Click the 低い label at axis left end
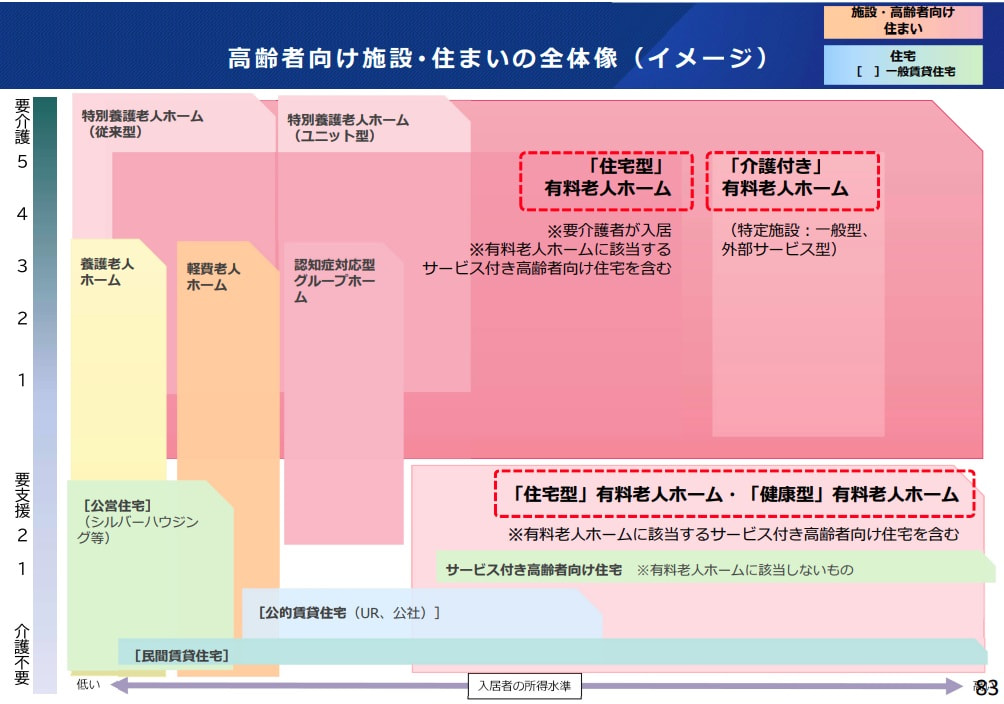The width and height of the screenshot is (1004, 704). click(90, 685)
